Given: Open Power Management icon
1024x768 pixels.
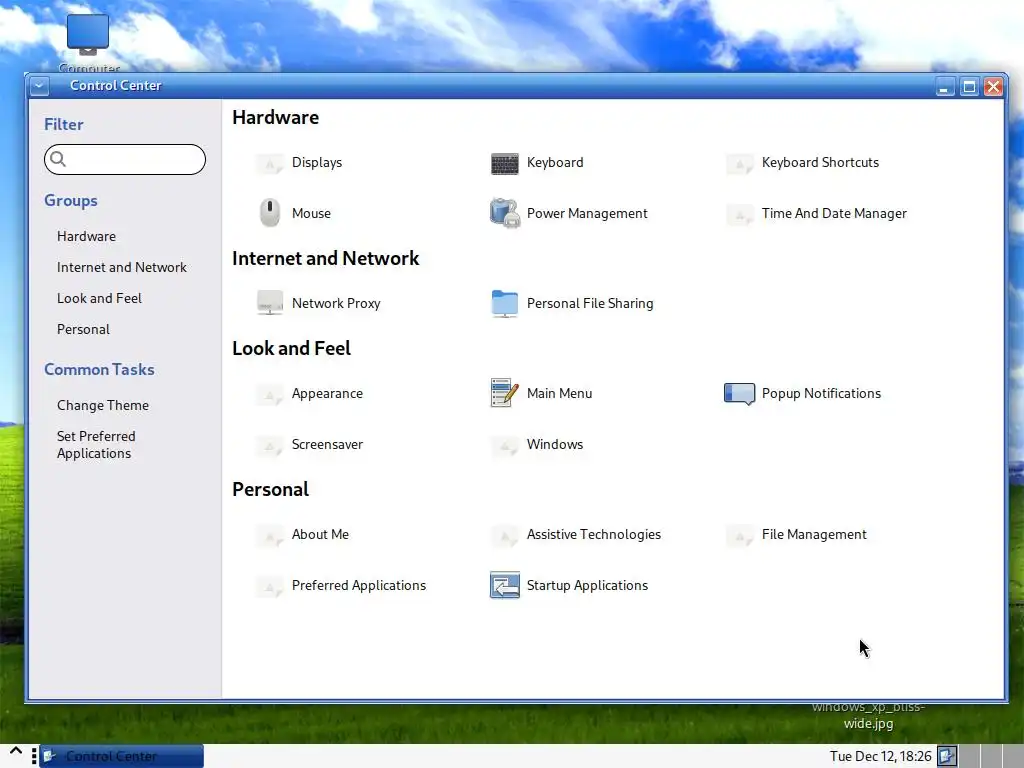Looking at the screenshot, I should point(504,213).
